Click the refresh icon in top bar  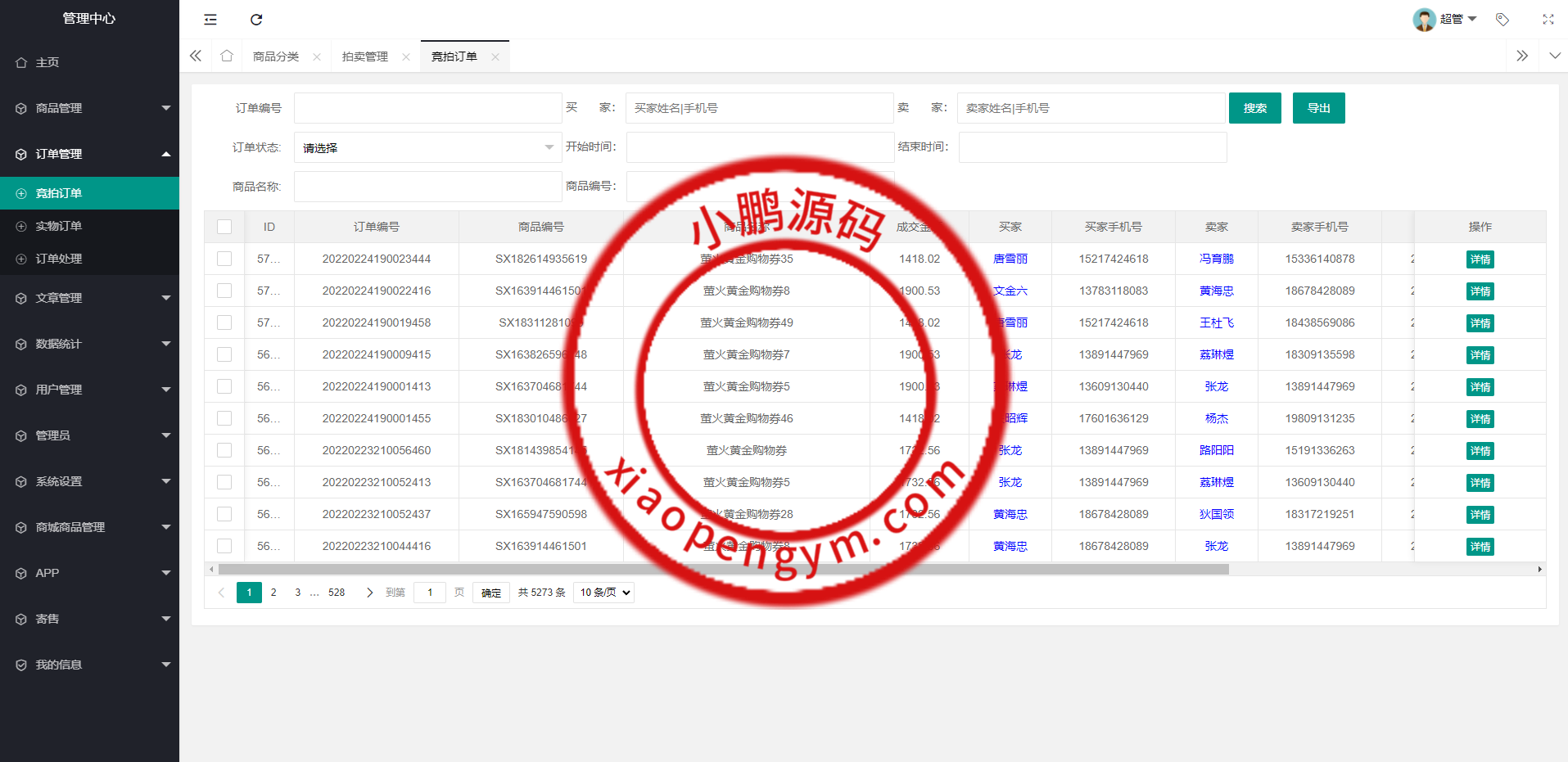coord(256,20)
